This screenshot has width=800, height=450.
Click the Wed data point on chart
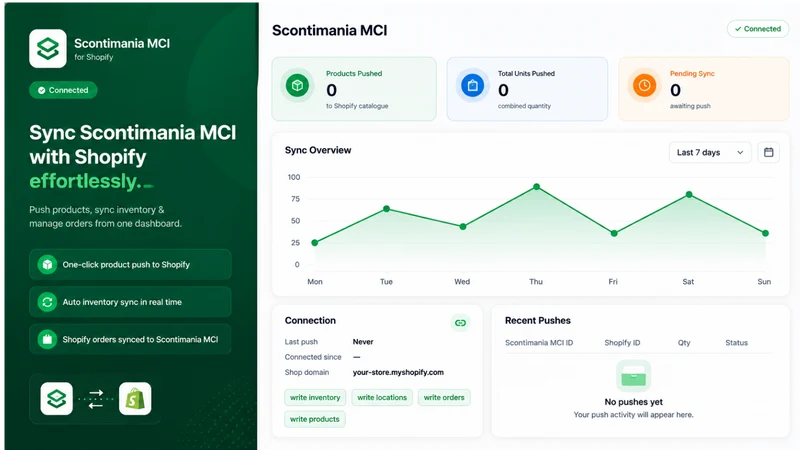tap(463, 227)
